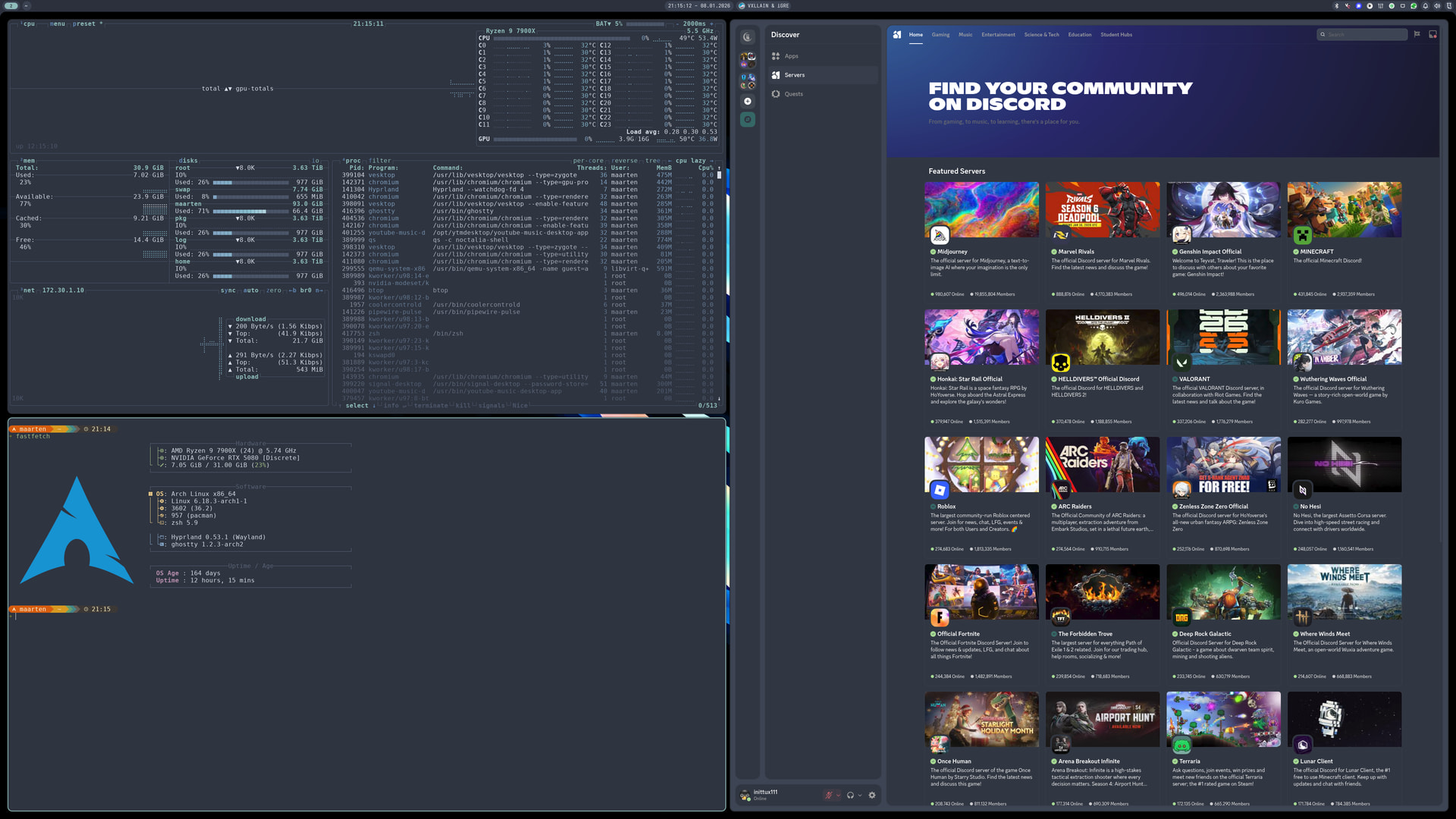Image resolution: width=1456 pixels, height=819 pixels.
Task: Click the Discover logo beside the Home tab
Action: [897, 34]
